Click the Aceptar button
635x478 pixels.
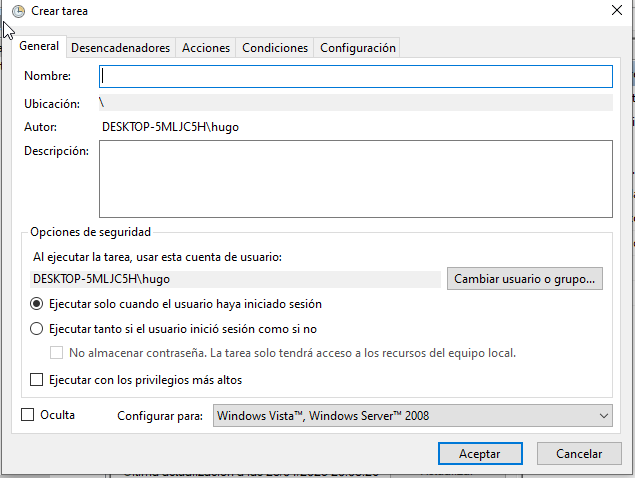click(x=479, y=453)
